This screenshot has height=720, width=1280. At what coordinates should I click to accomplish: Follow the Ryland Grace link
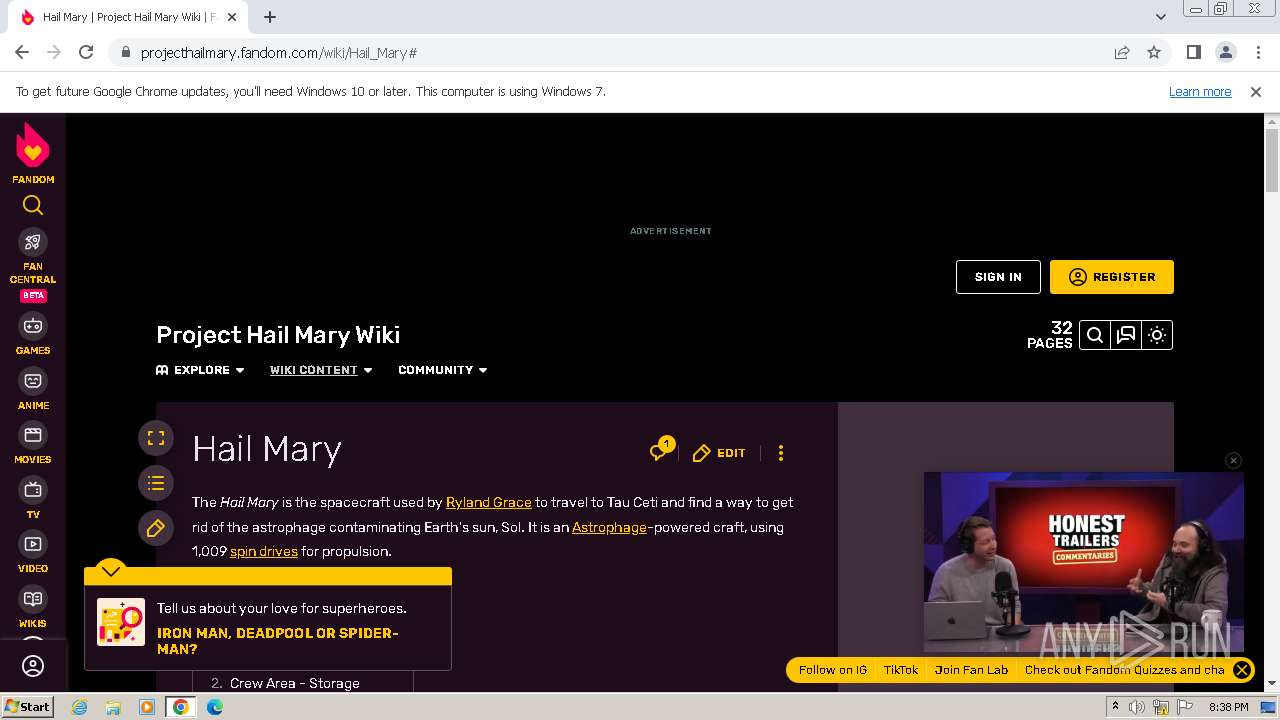[488, 502]
